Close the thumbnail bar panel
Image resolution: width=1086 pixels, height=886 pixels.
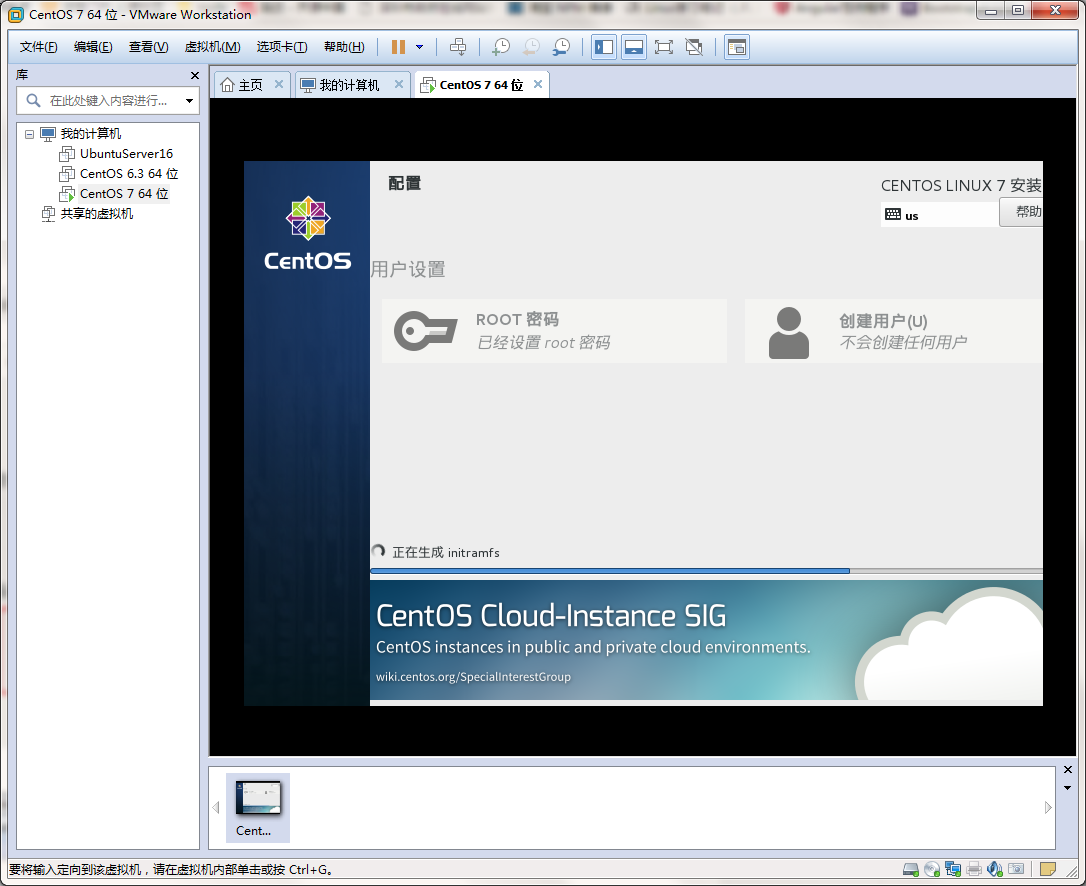1067,770
